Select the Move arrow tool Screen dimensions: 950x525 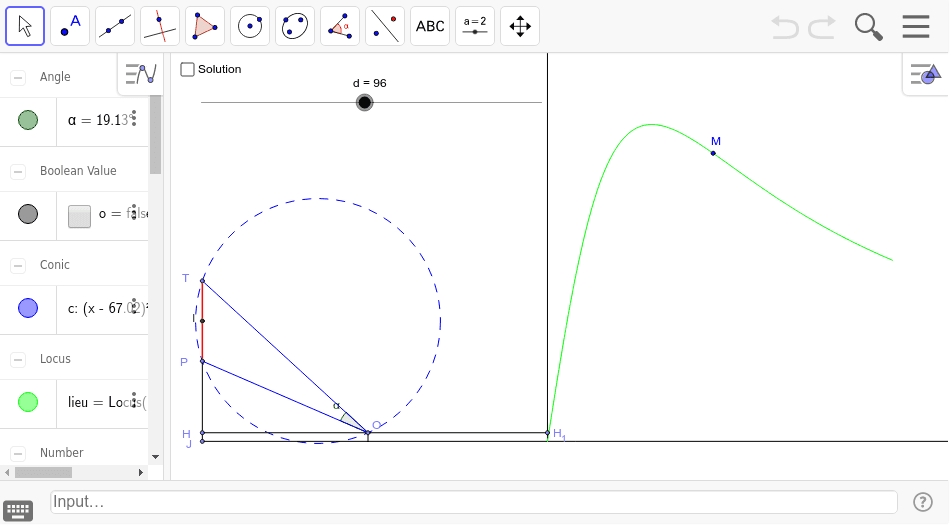(25, 26)
